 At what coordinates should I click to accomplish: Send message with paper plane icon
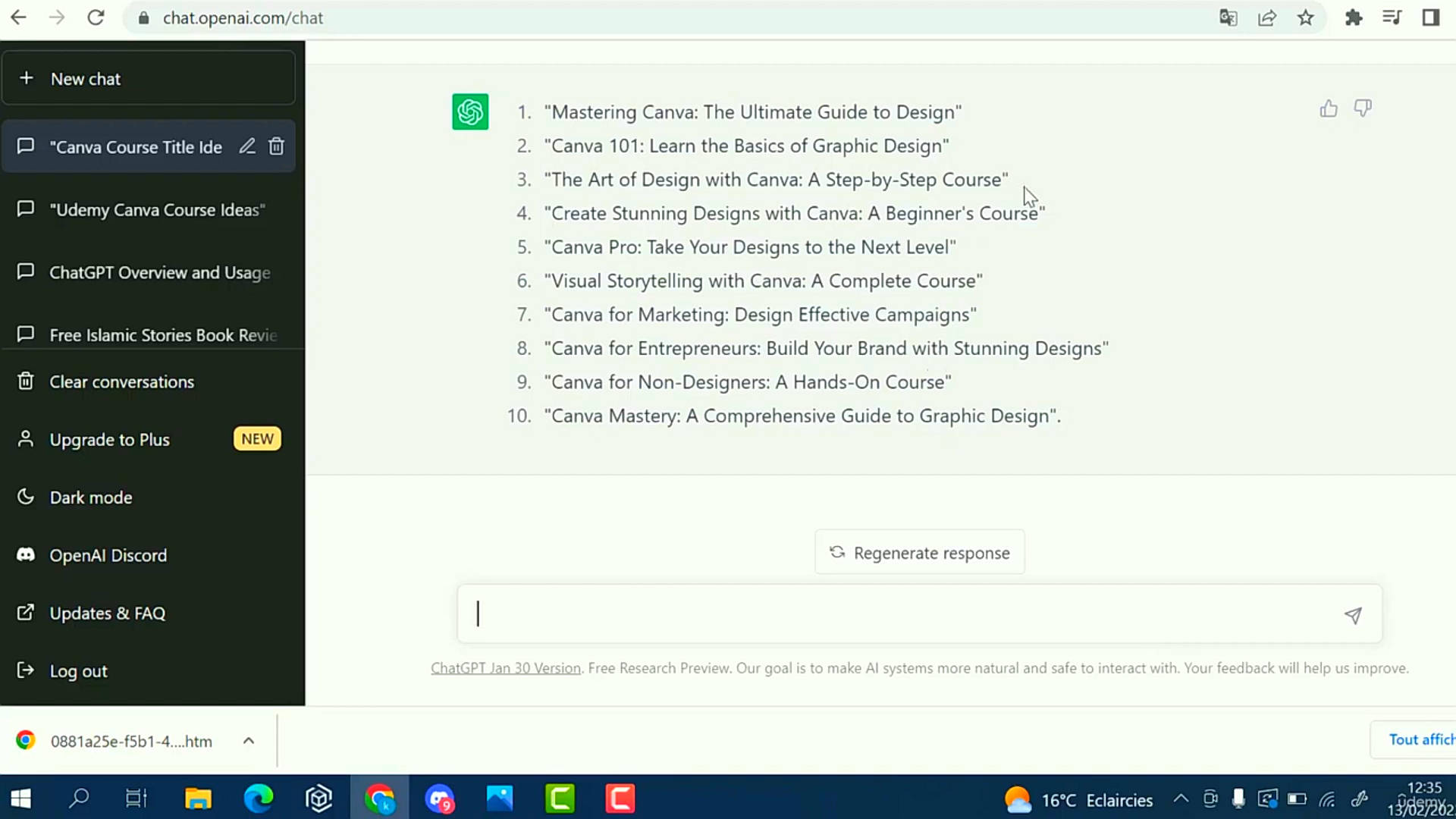click(1353, 615)
